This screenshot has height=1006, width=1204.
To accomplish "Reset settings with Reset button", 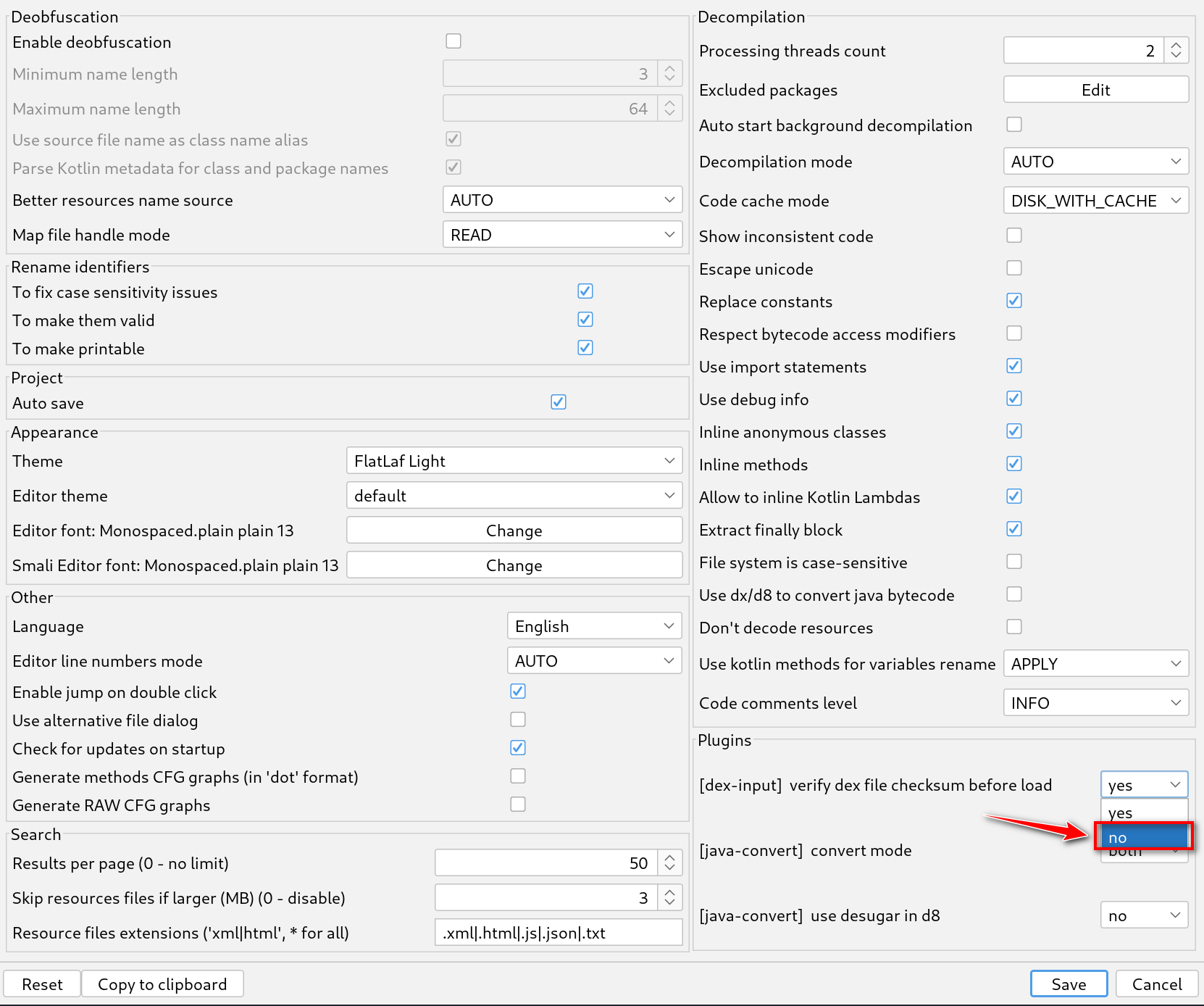I will coord(42,984).
